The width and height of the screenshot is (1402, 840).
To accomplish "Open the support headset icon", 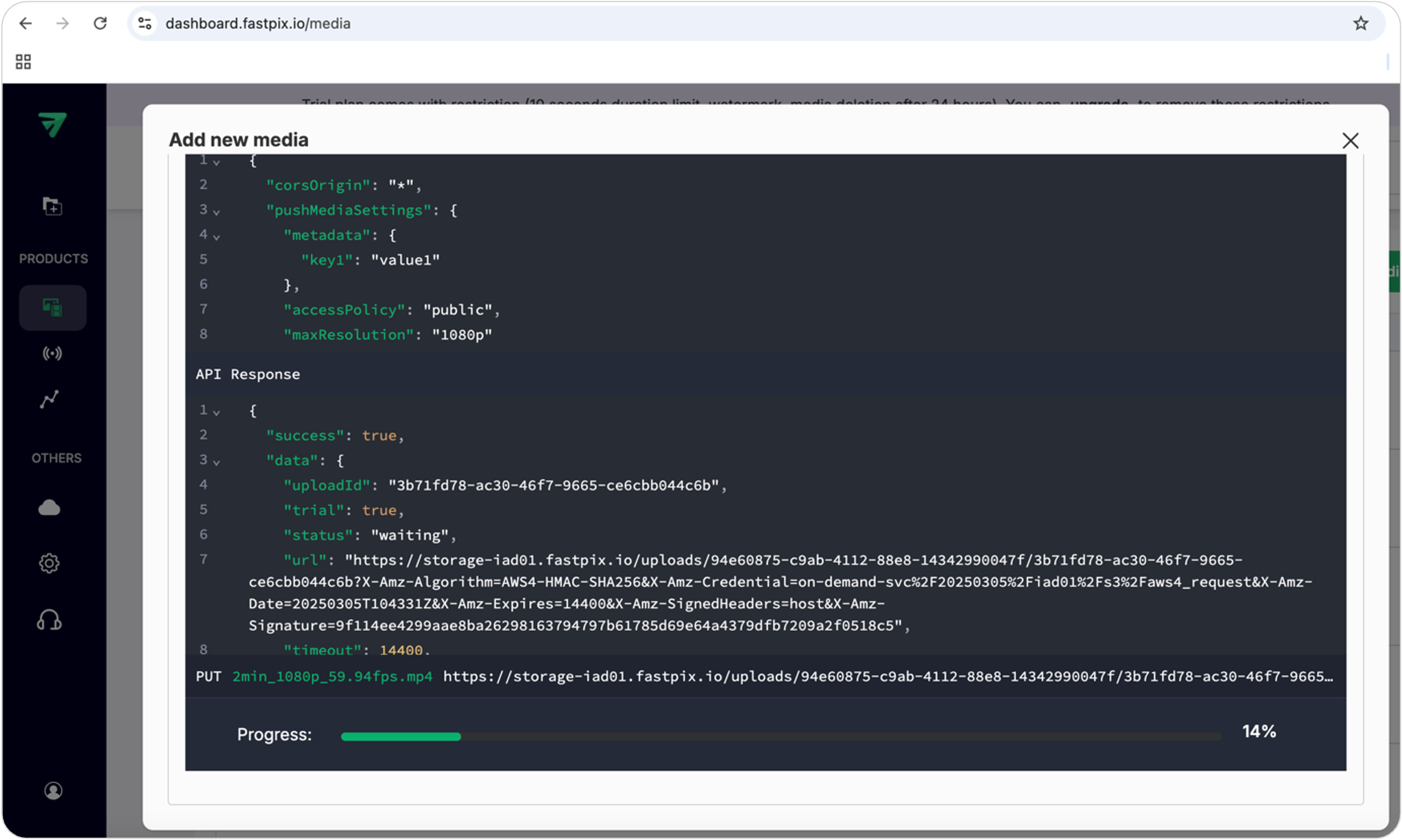I will coord(50,620).
